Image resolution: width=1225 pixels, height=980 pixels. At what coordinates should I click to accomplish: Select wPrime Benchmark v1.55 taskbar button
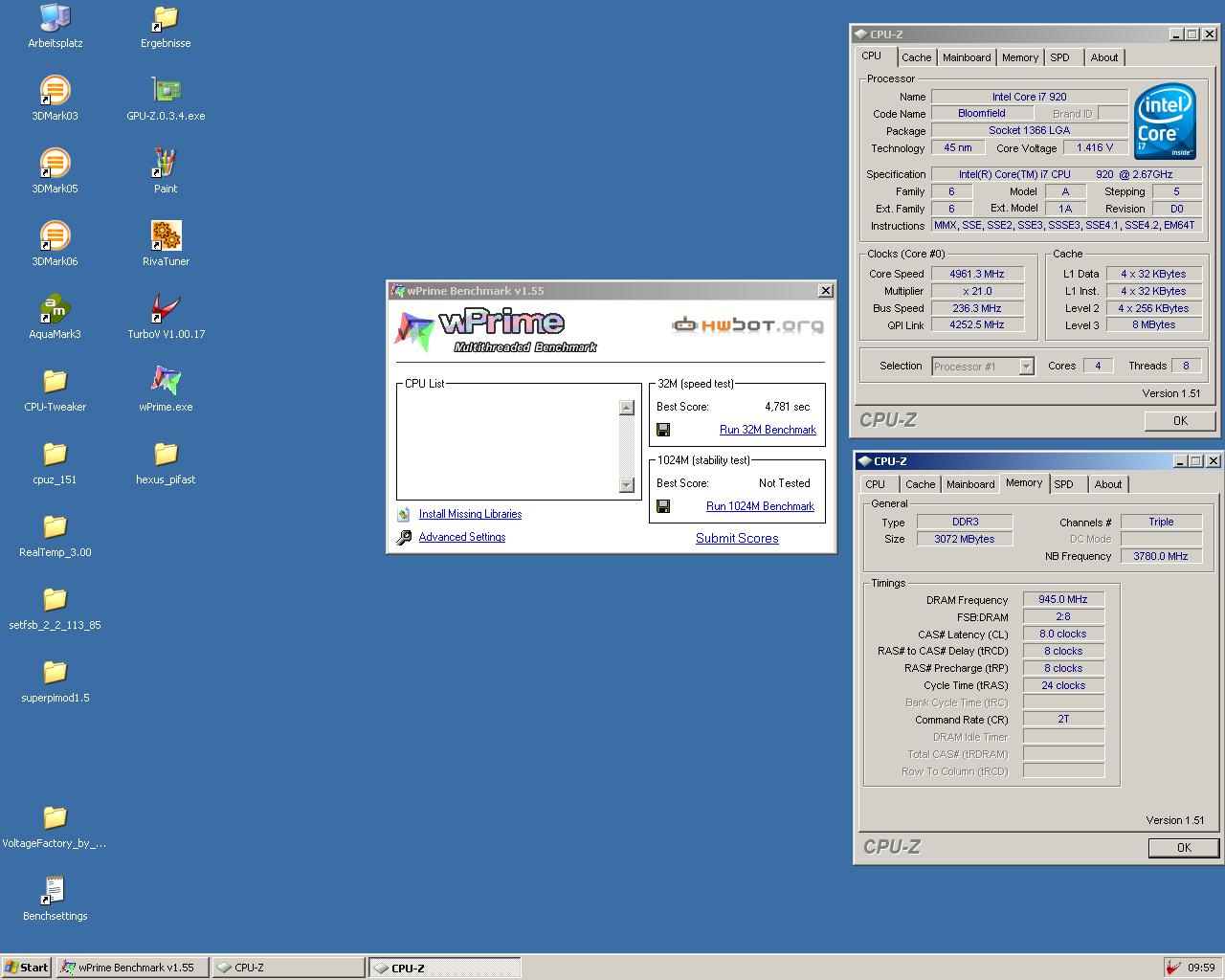click(132, 968)
